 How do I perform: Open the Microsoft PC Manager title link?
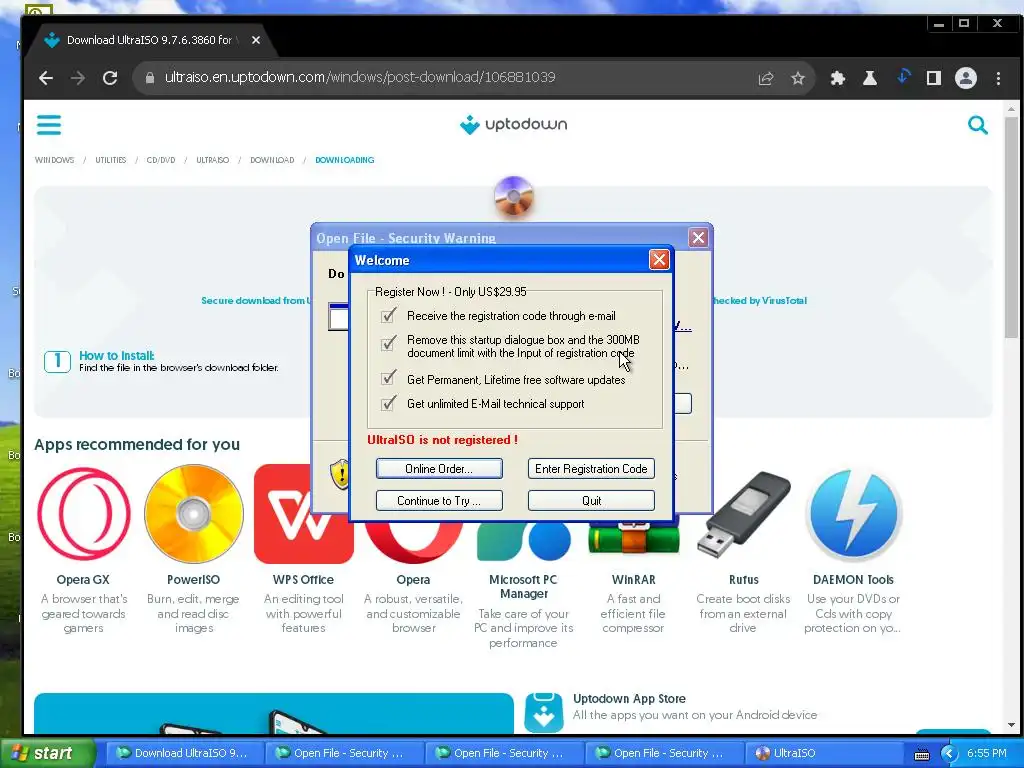tap(523, 586)
